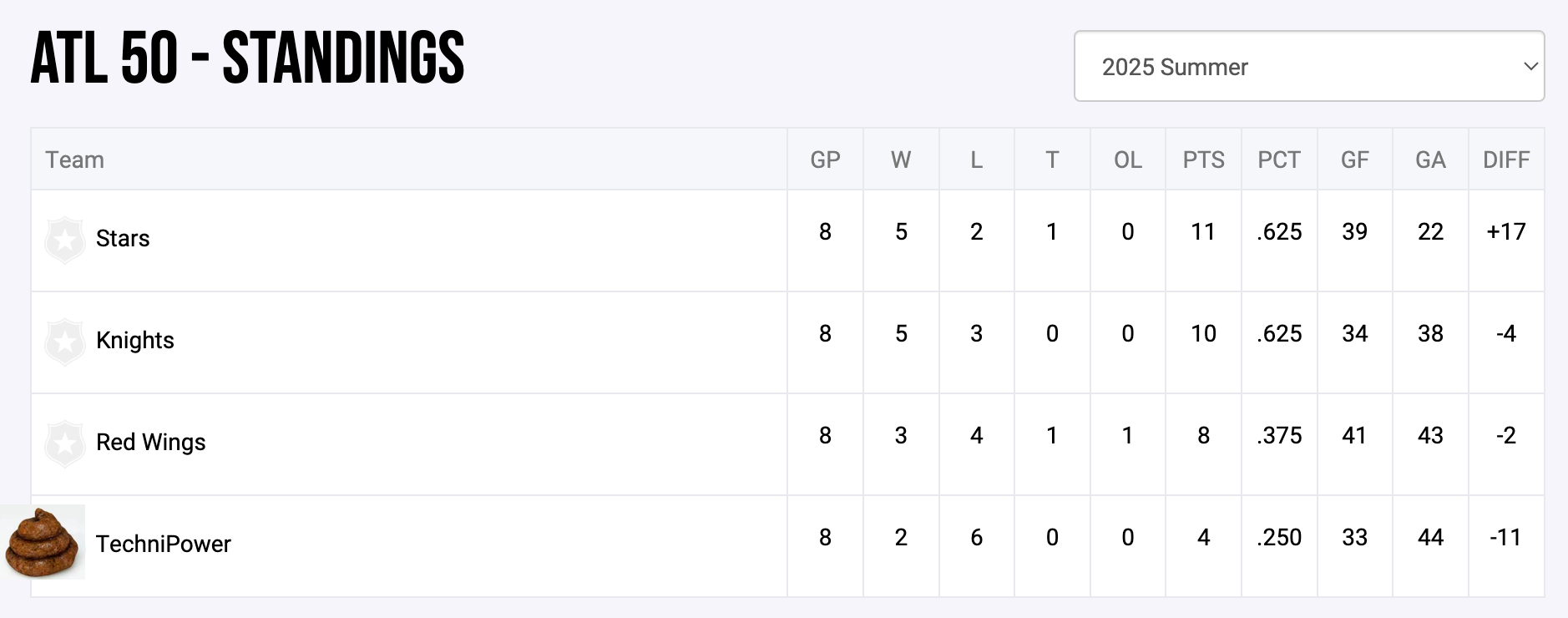Open the TechniPower team name link
1568x618 pixels.
pos(164,545)
